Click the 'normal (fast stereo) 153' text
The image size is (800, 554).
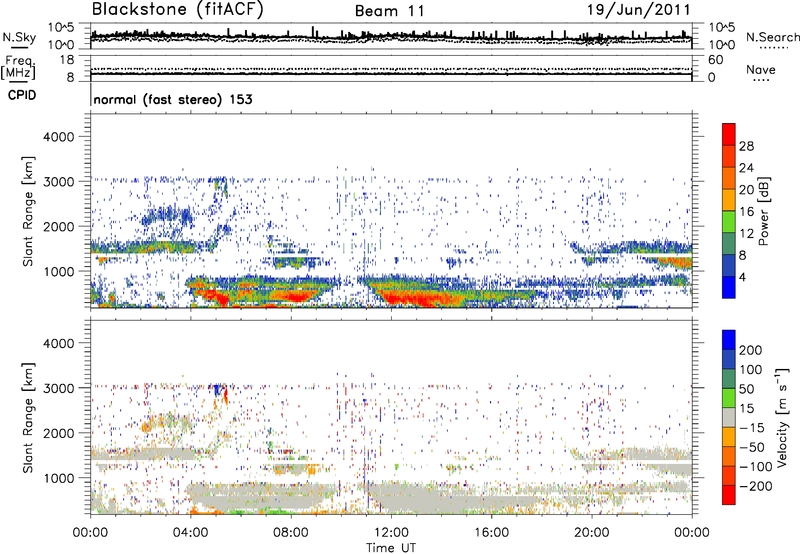(x=173, y=99)
